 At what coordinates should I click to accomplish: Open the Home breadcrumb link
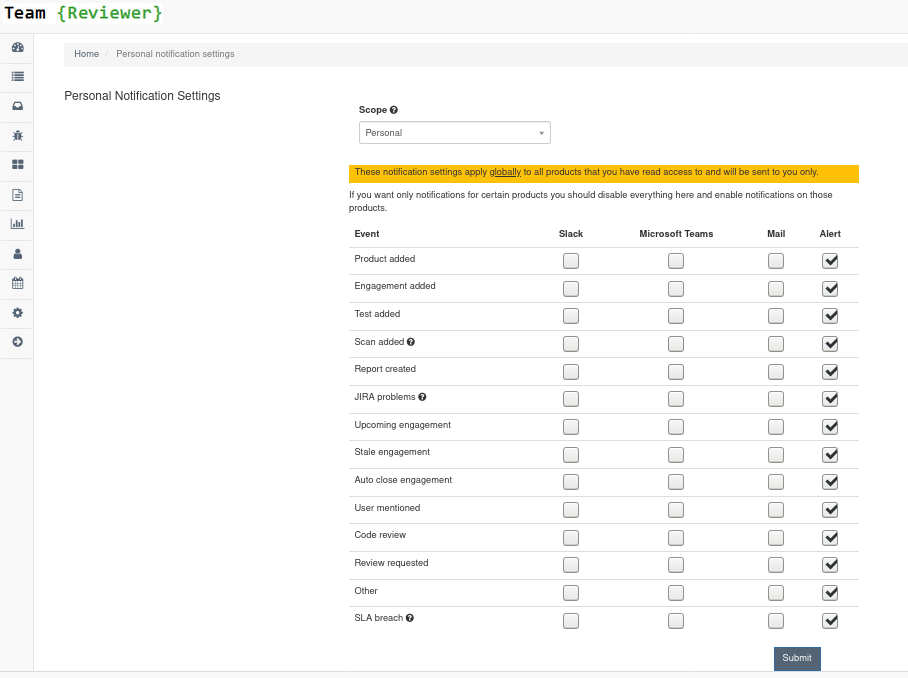[x=86, y=54]
